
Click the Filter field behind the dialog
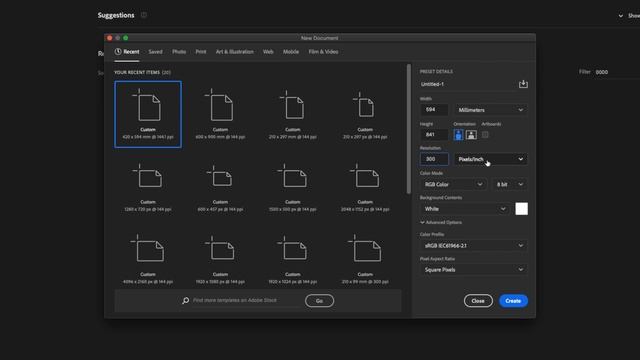point(616,72)
